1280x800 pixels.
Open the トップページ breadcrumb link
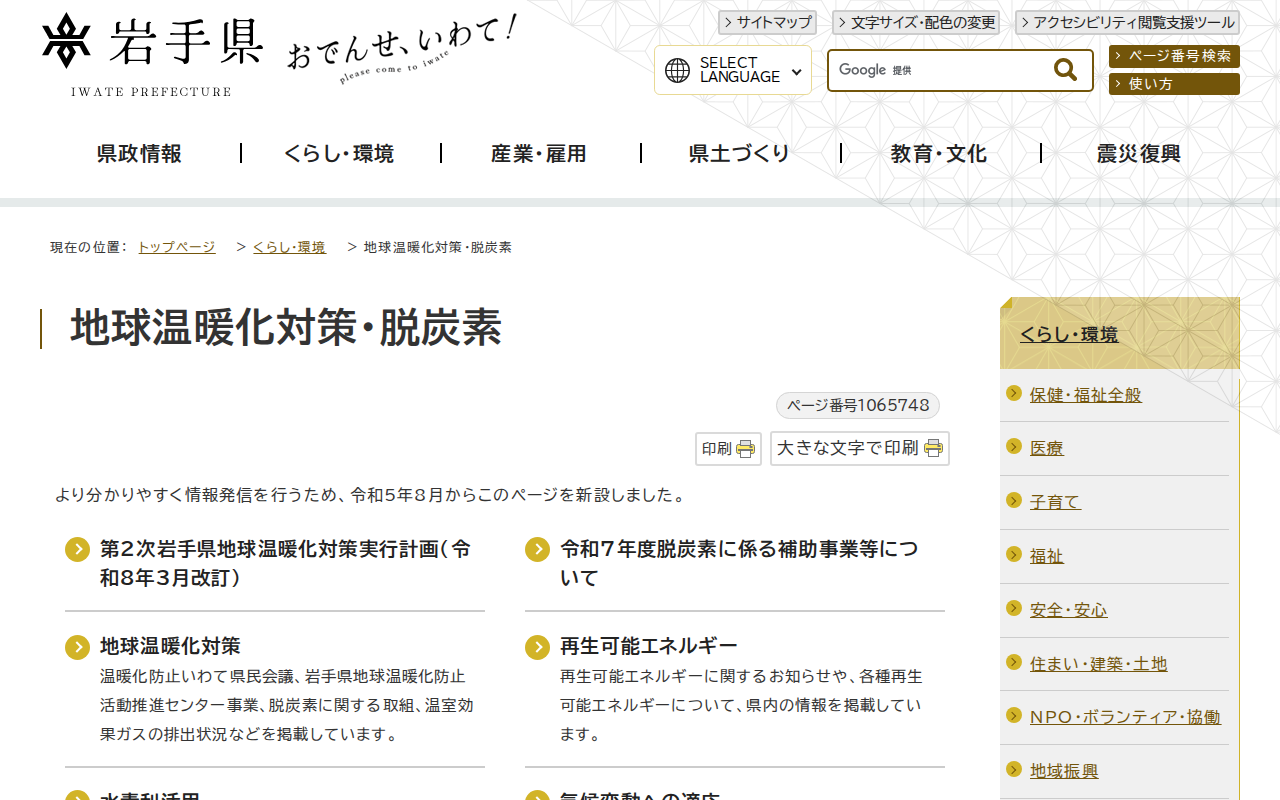(x=176, y=246)
